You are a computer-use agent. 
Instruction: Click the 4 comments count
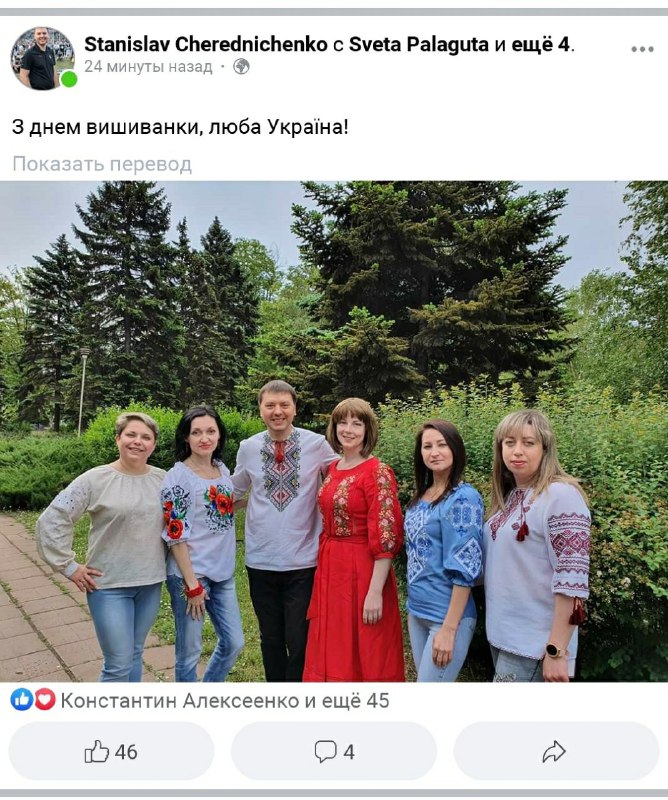[x=349, y=752]
